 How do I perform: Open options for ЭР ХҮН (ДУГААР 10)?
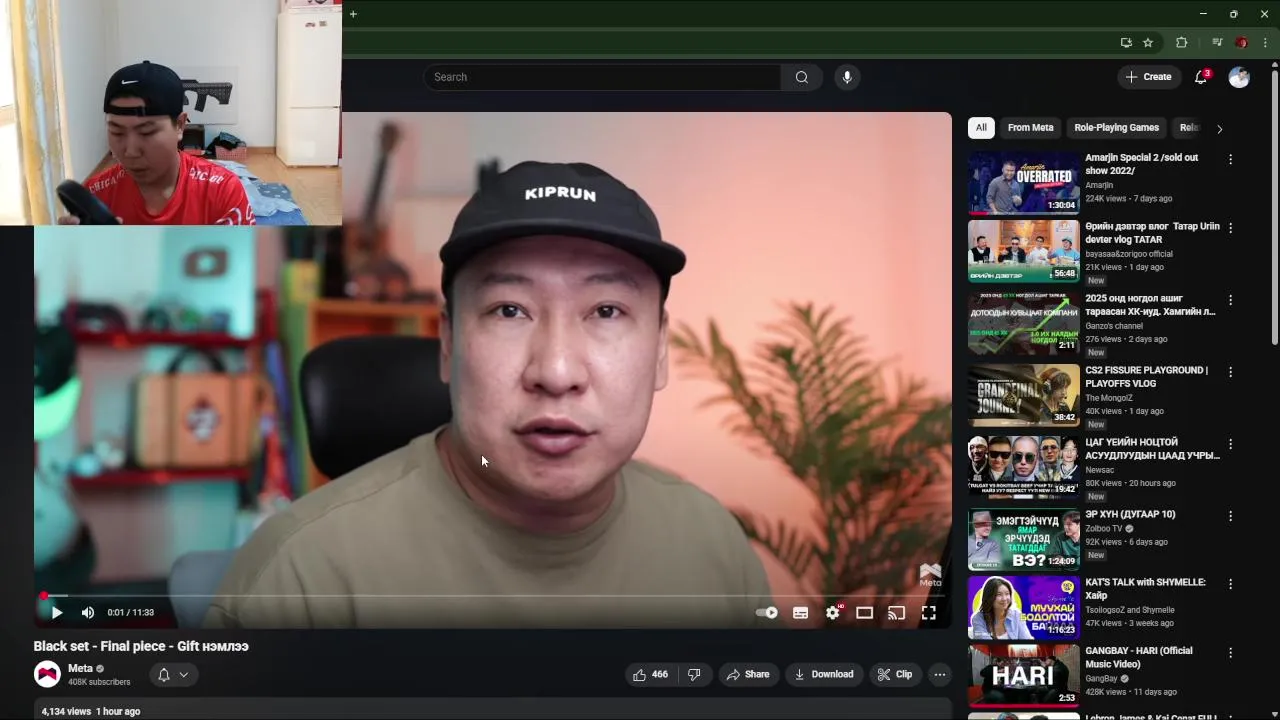(x=1230, y=515)
